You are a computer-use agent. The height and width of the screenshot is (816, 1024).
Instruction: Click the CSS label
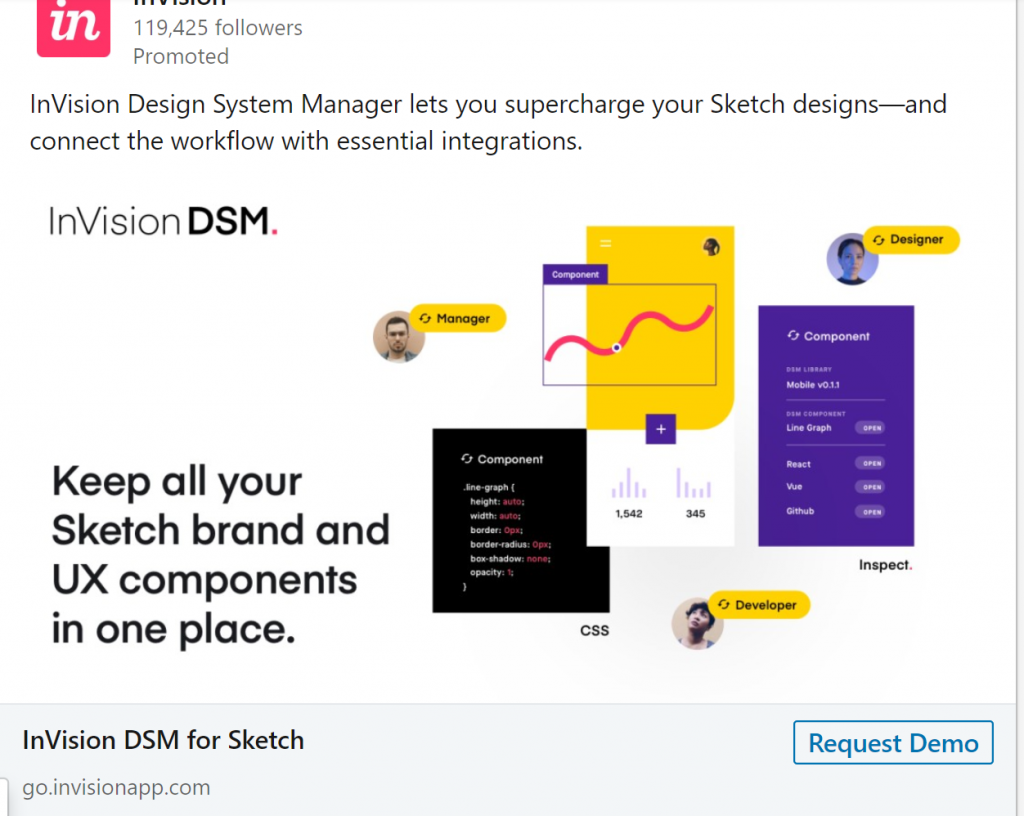[x=595, y=631]
